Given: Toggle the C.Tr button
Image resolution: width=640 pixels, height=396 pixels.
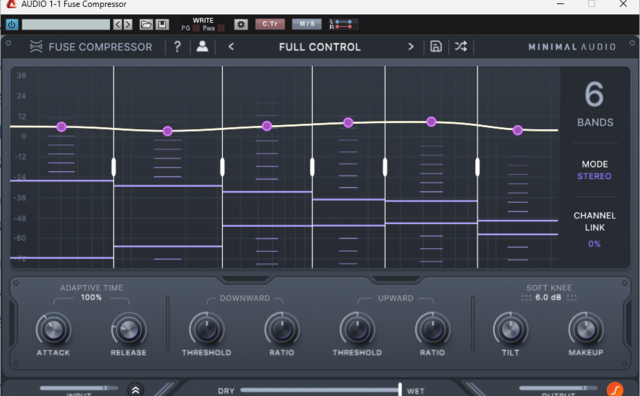Looking at the screenshot, I should [270, 24].
